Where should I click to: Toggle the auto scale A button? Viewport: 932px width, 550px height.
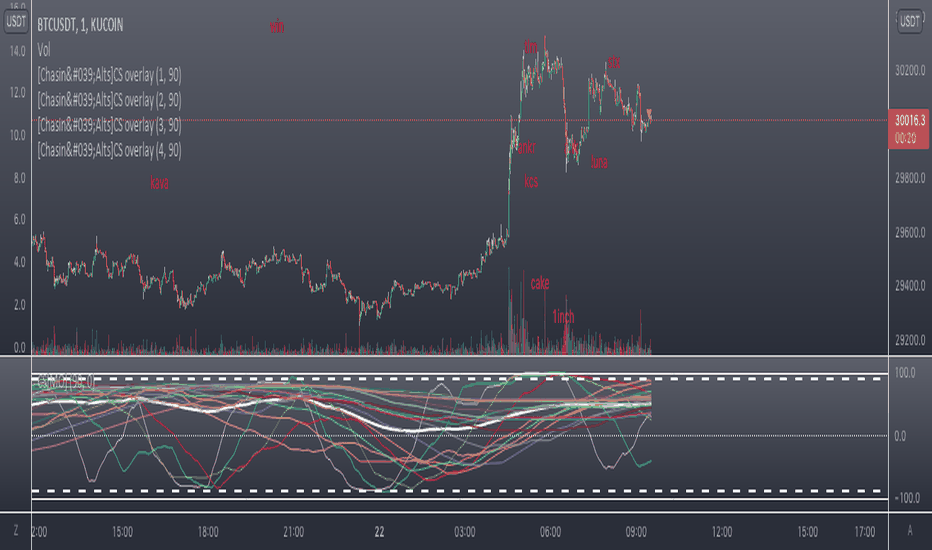tap(909, 531)
